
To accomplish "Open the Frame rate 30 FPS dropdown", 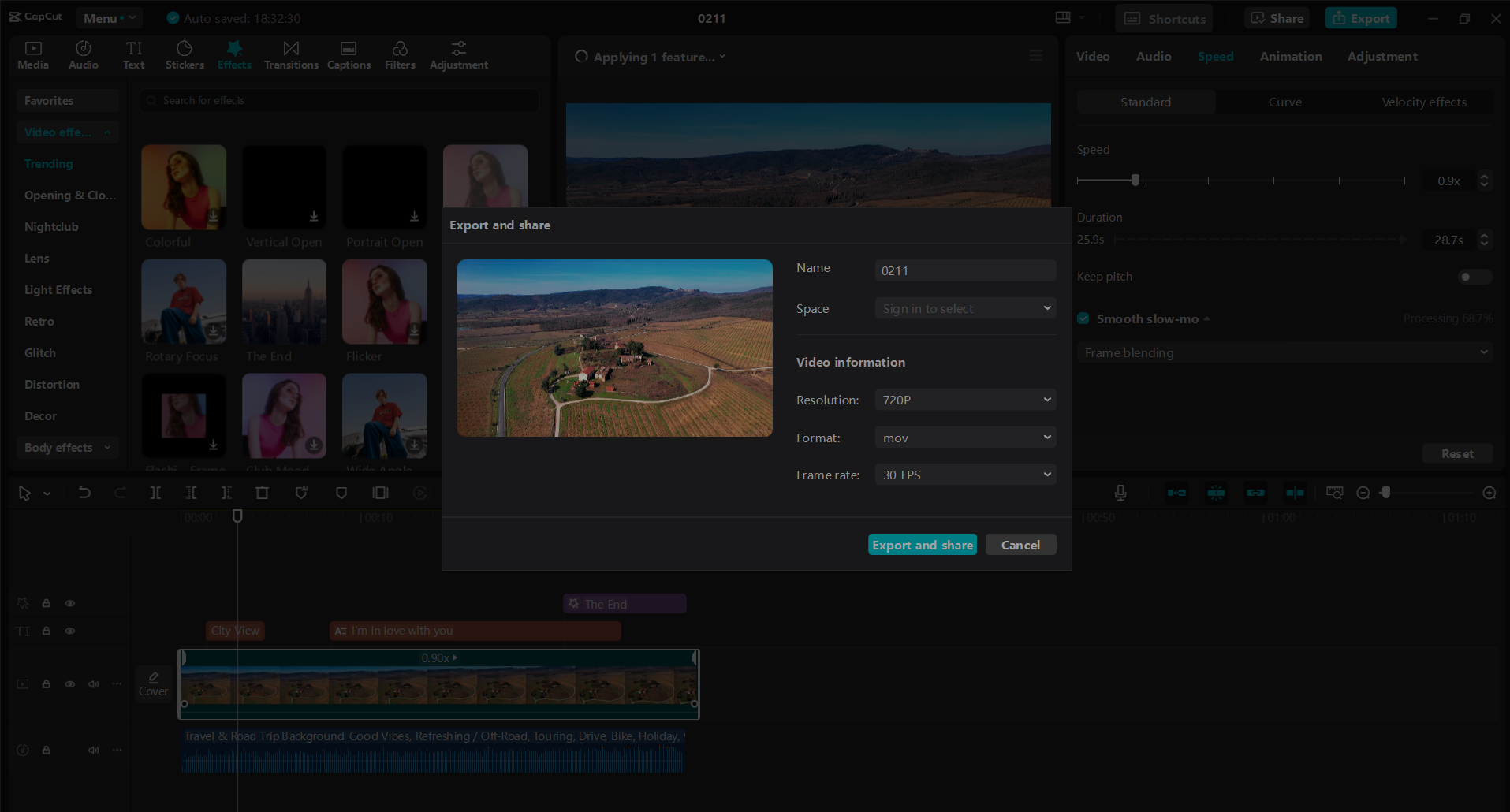I will coord(965,475).
